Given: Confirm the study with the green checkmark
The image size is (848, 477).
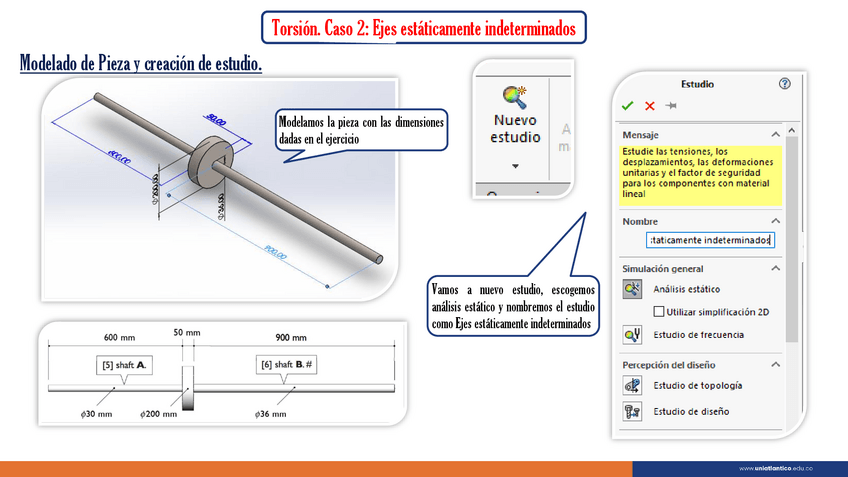Looking at the screenshot, I should [627, 106].
